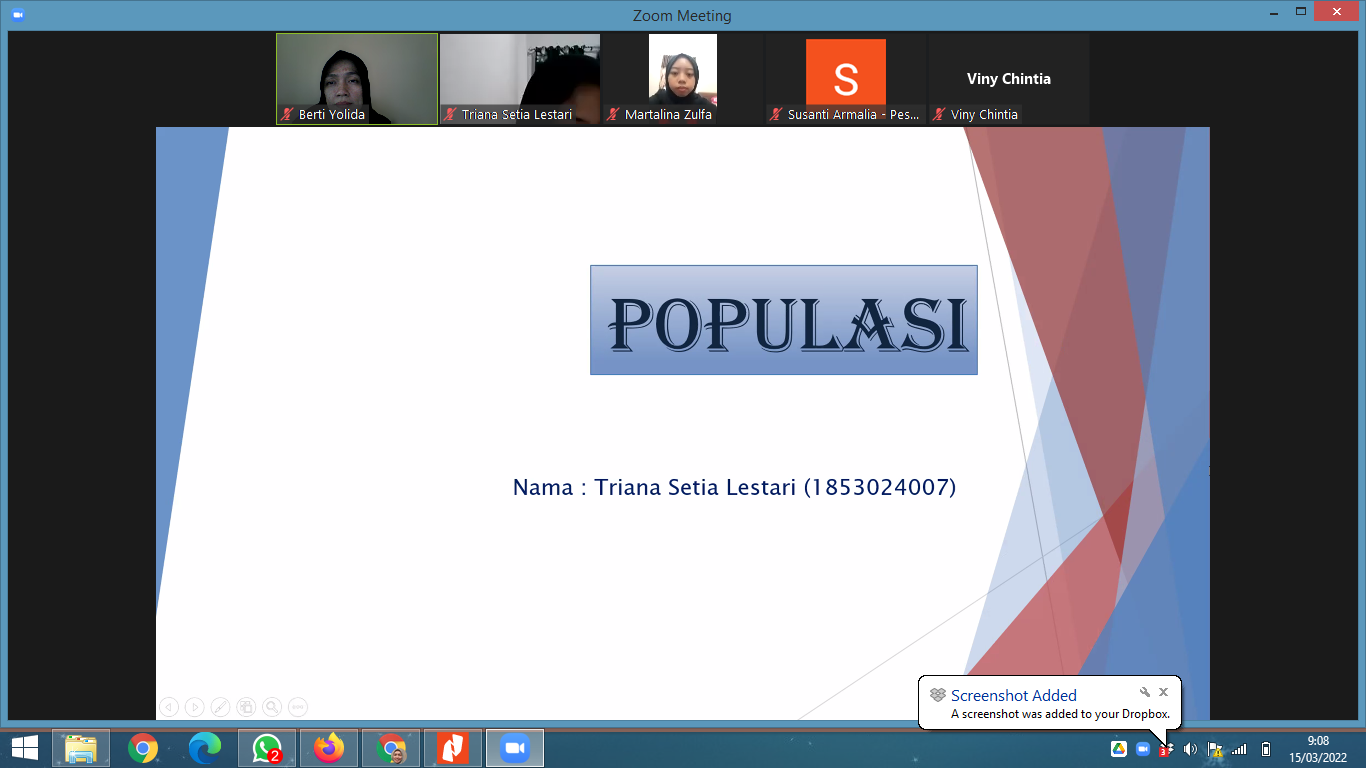
Task: Click the Google Drive tray icon
Action: coord(1119,749)
